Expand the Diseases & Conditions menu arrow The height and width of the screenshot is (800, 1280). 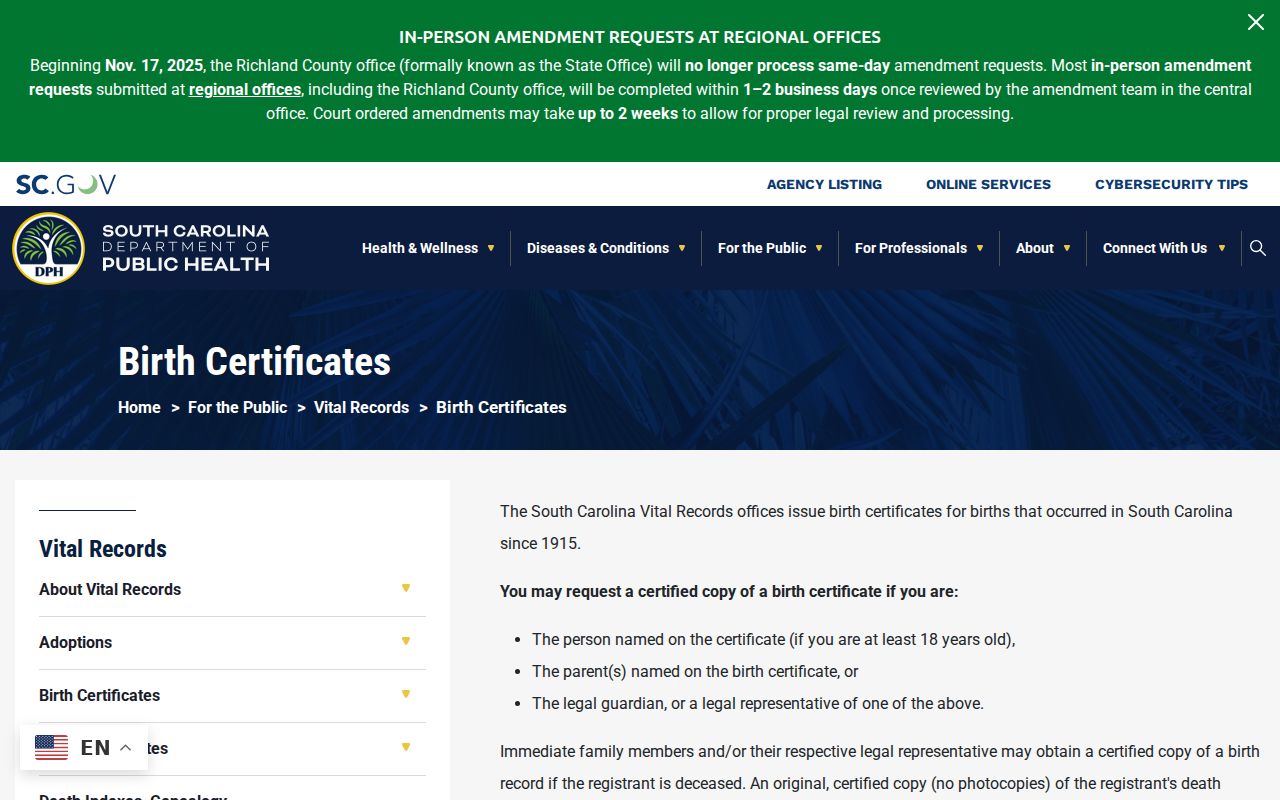click(x=682, y=248)
